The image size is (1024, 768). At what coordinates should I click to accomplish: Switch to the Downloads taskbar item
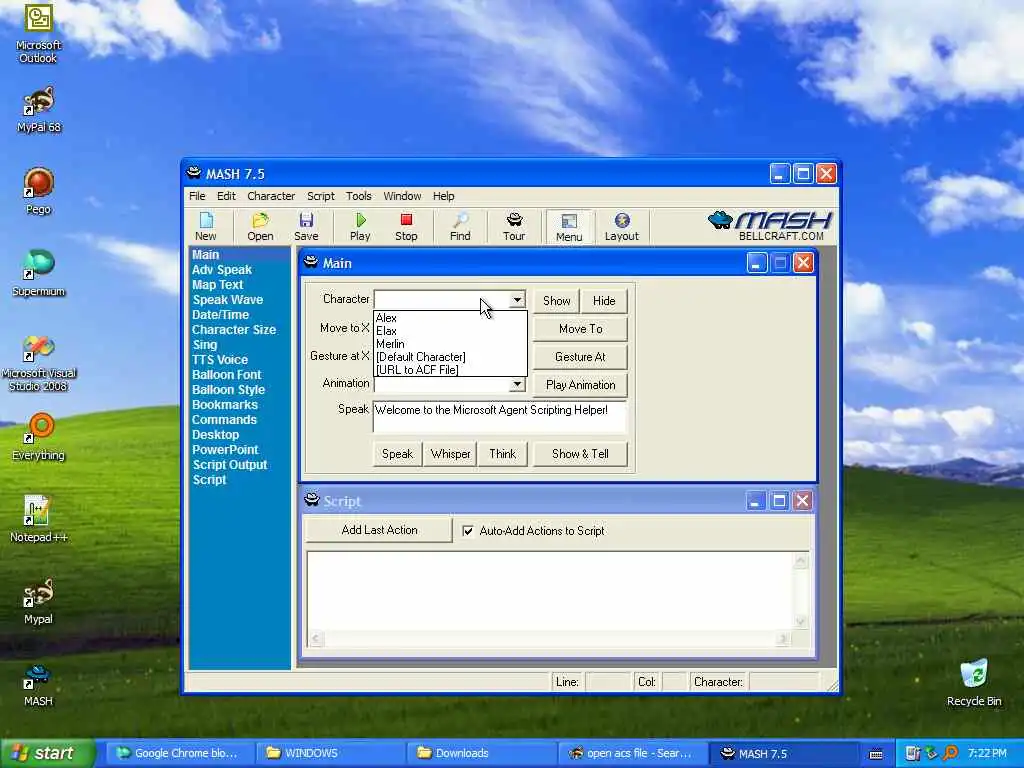coord(480,753)
